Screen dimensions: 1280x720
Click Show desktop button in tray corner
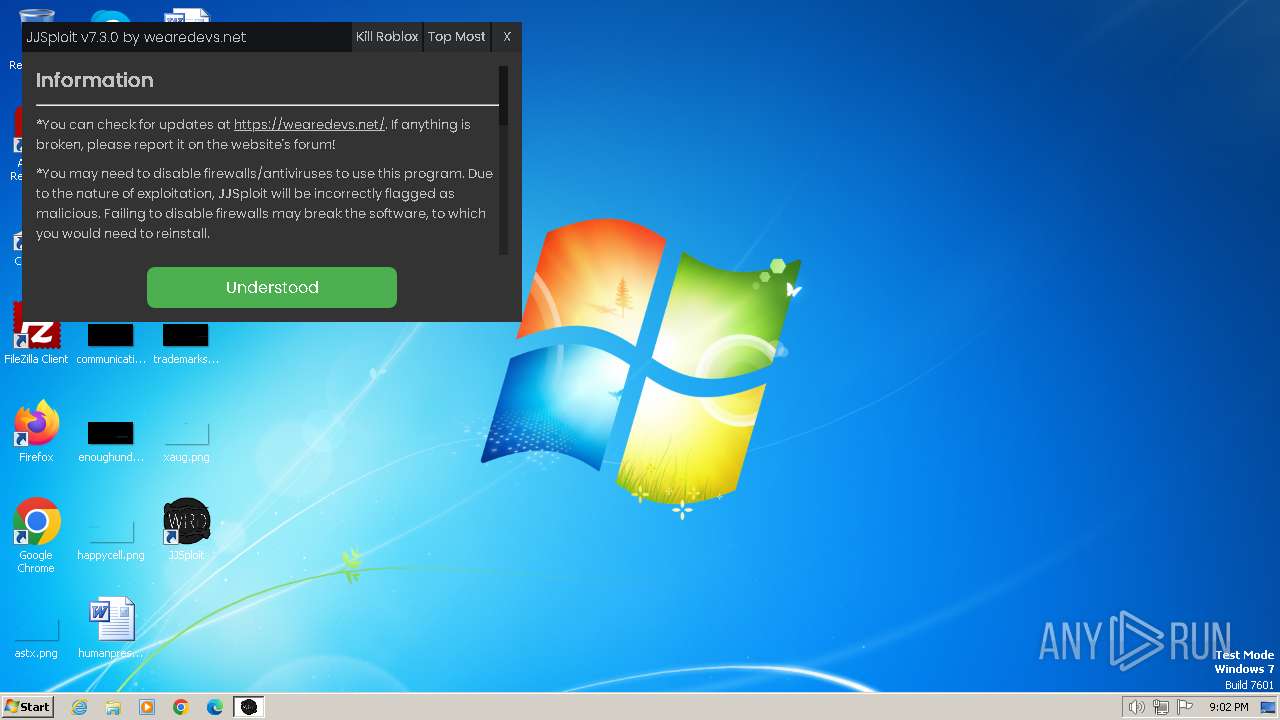tap(1268, 707)
